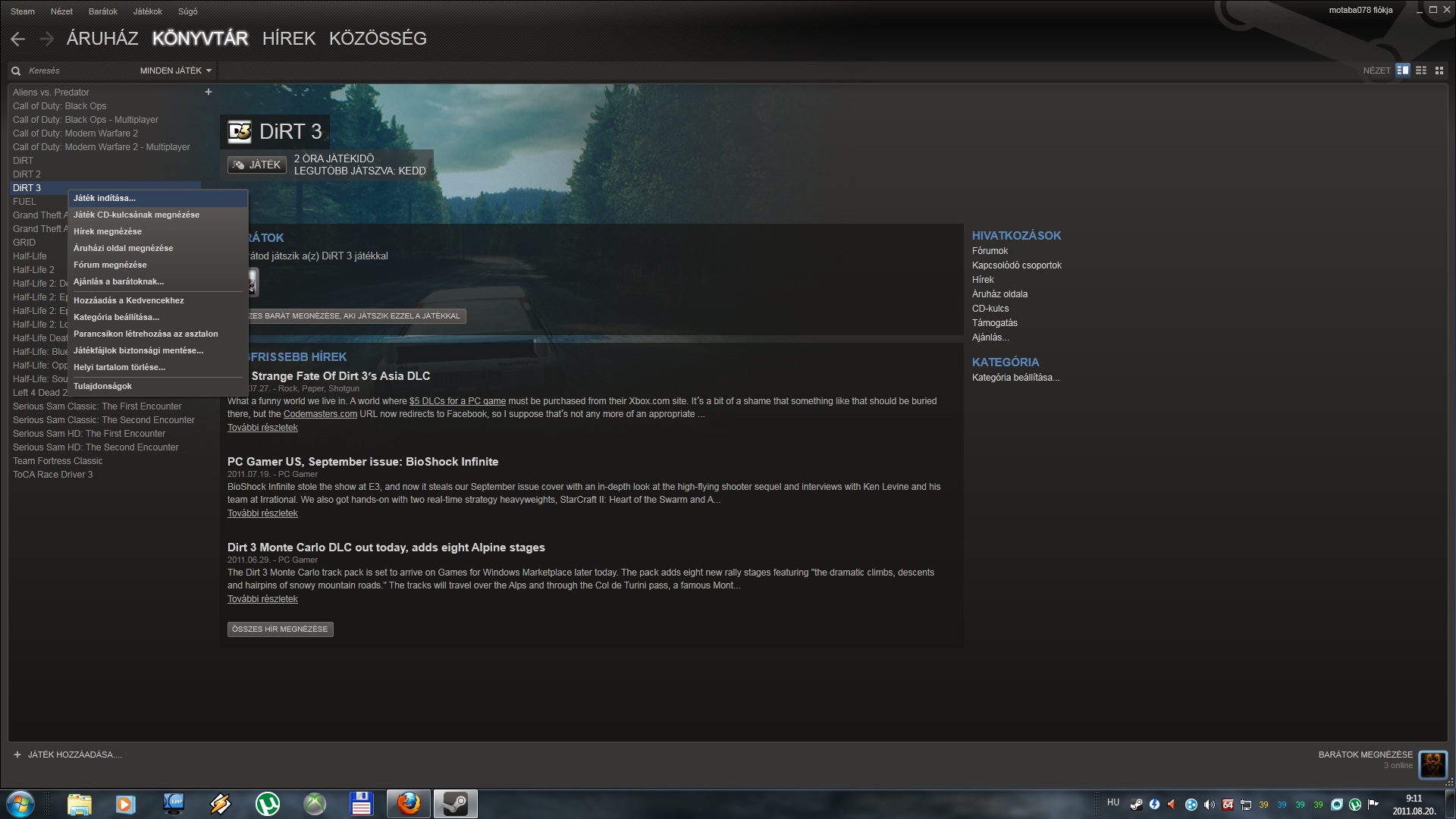Click the plus icon beside JÁTÉK HOZZÁADÁSA
1456x819 pixels.
(x=17, y=755)
